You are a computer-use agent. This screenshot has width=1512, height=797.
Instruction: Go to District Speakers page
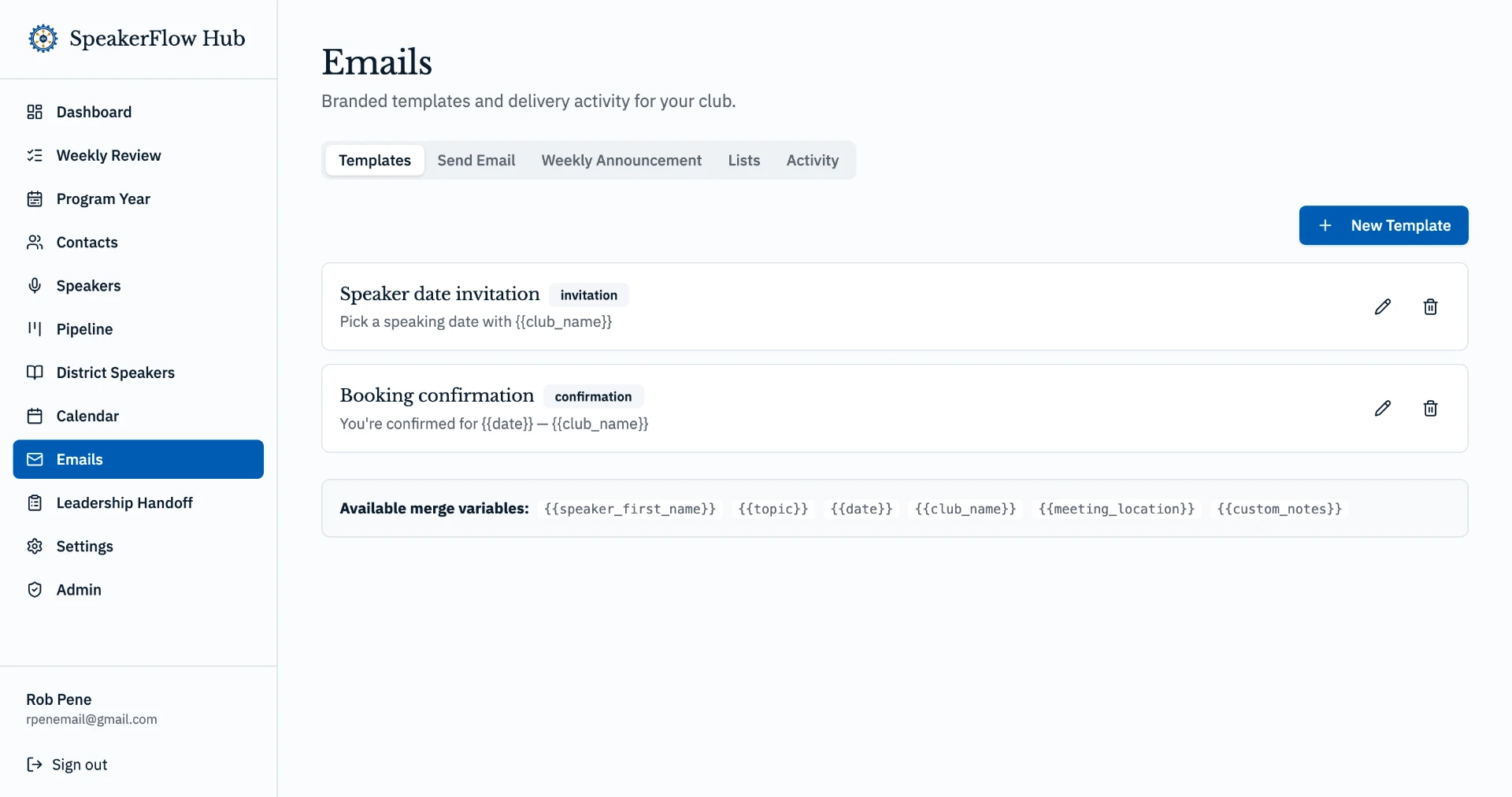tap(139, 372)
